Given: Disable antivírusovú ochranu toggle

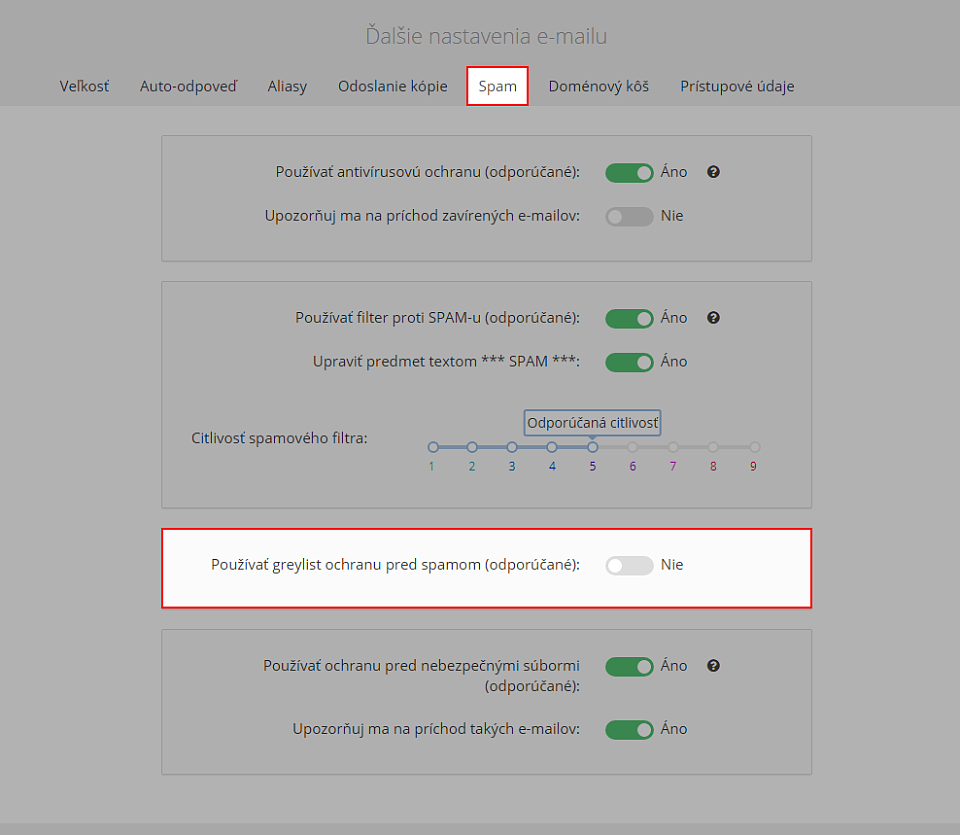Looking at the screenshot, I should tap(629, 173).
